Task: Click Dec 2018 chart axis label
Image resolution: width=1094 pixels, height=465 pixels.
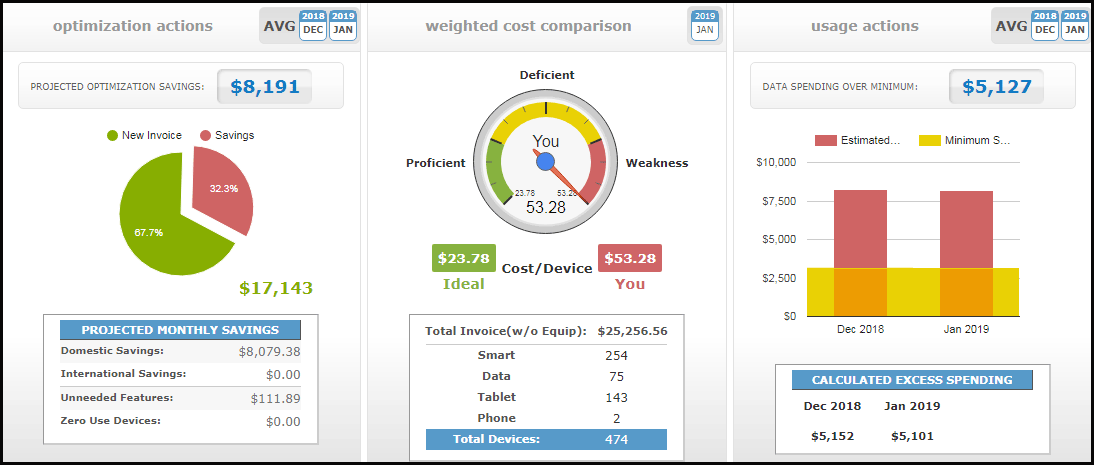Action: [860, 329]
